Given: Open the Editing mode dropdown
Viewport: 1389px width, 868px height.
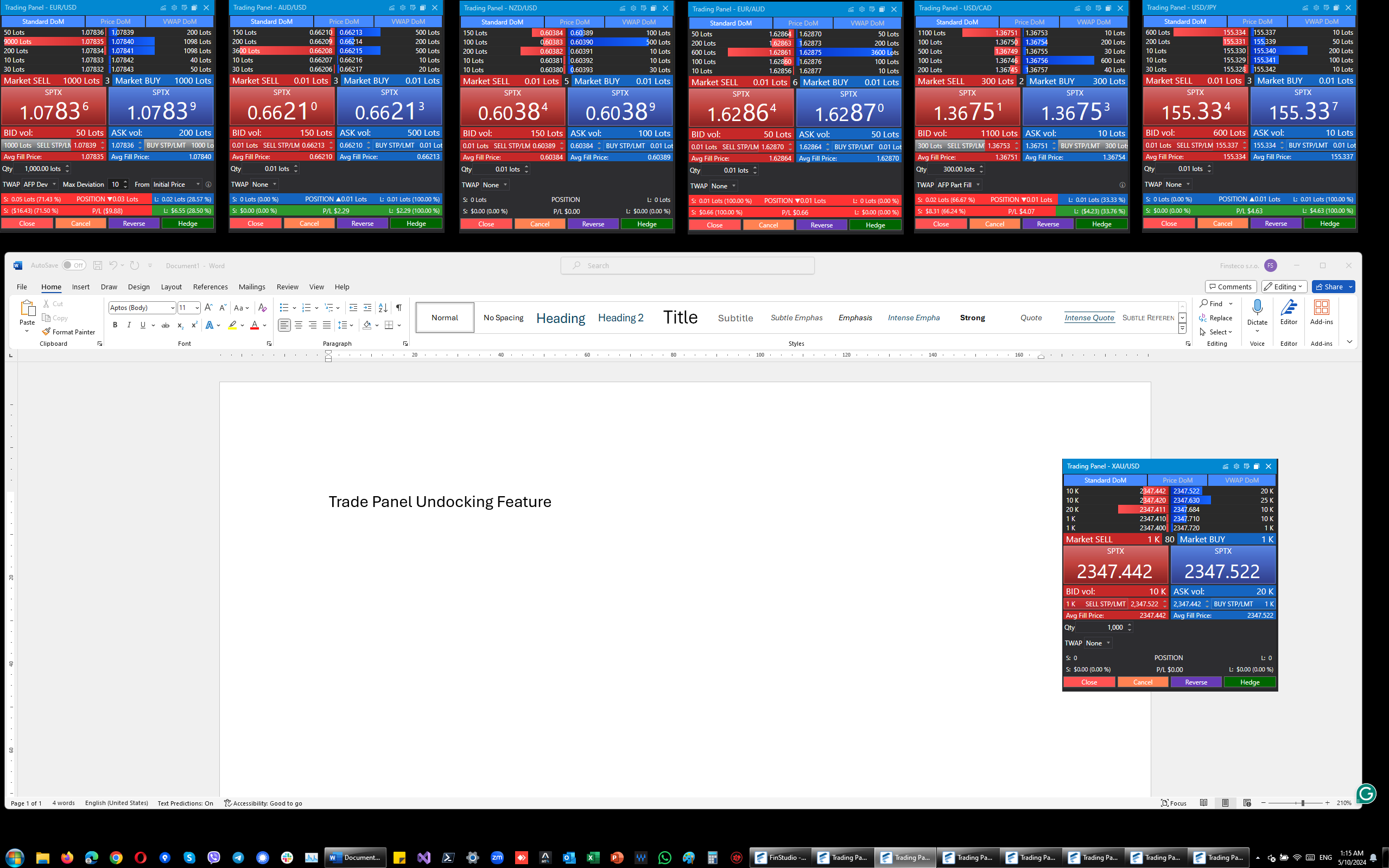Looking at the screenshot, I should (1285, 287).
